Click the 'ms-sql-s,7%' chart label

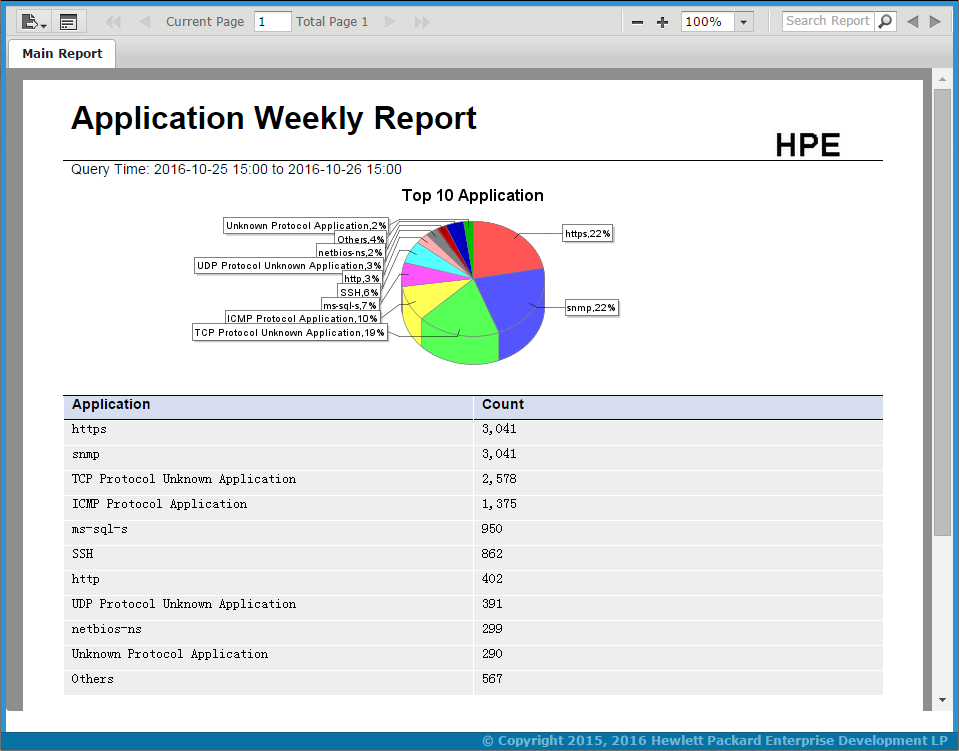pos(350,305)
